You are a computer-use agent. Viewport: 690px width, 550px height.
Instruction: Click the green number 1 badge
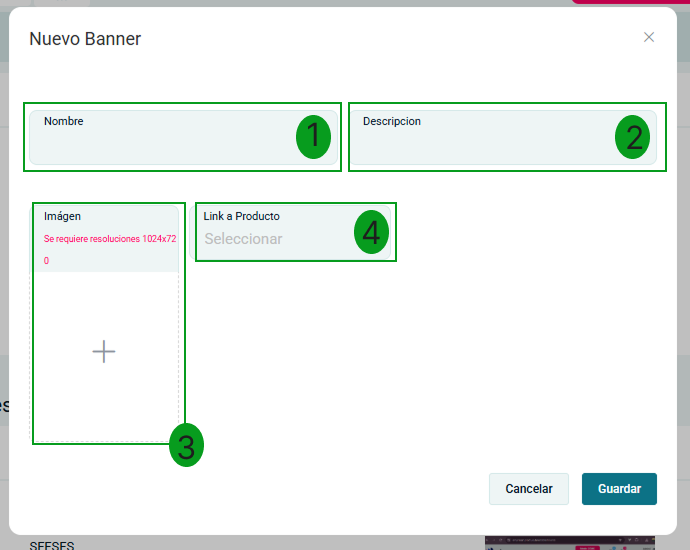[313, 137]
